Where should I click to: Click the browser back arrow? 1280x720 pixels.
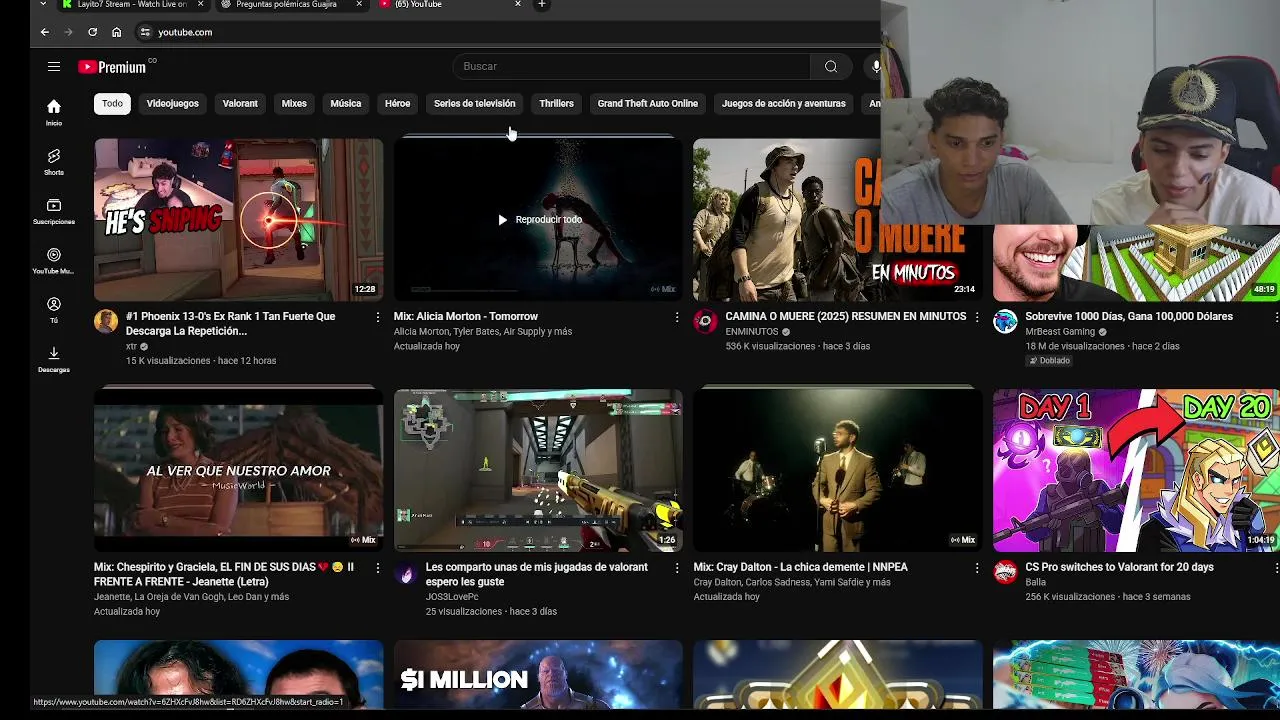coord(44,32)
